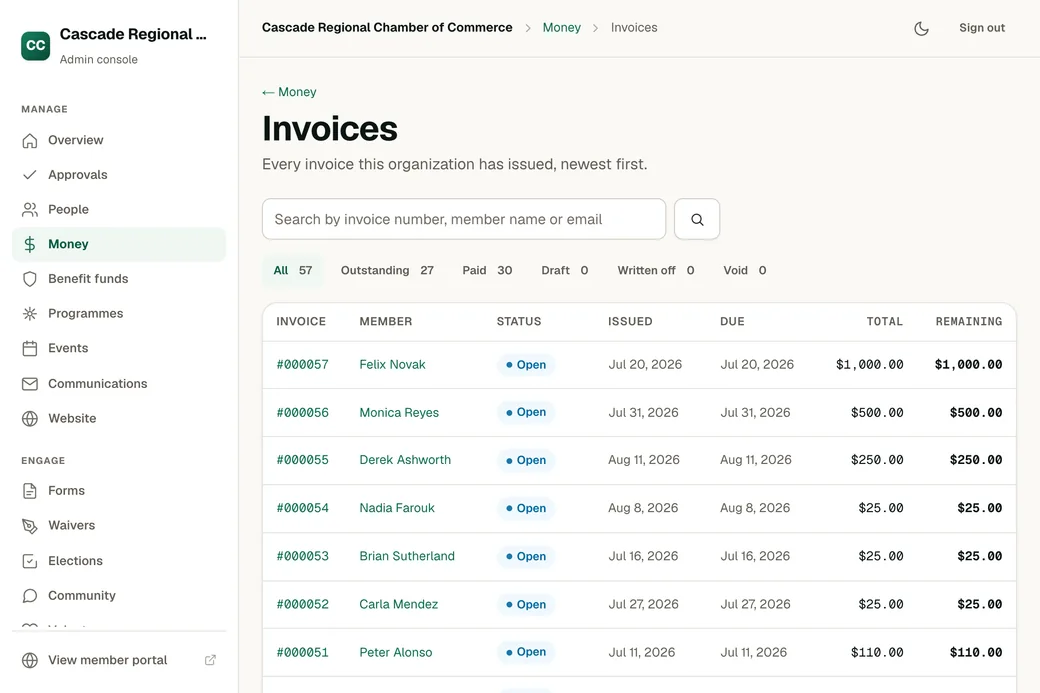Click the Money dollar sign icon

30,244
